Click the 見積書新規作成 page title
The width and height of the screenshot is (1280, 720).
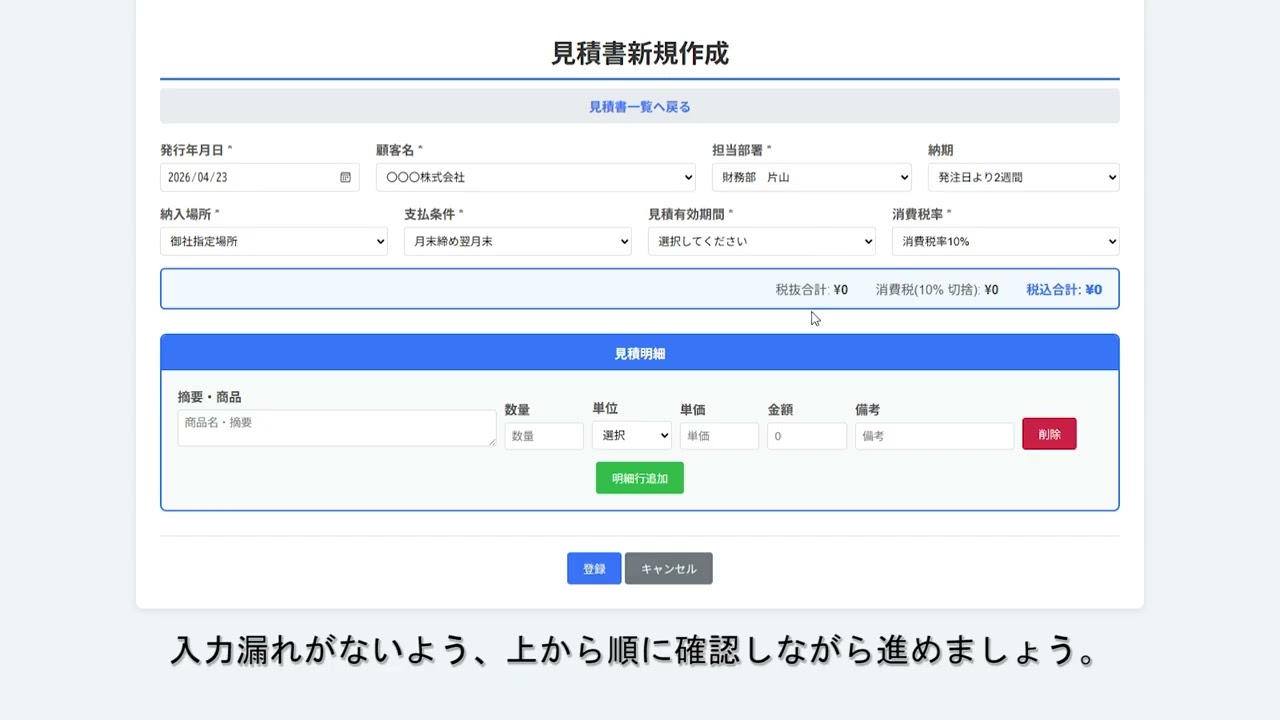[x=640, y=53]
